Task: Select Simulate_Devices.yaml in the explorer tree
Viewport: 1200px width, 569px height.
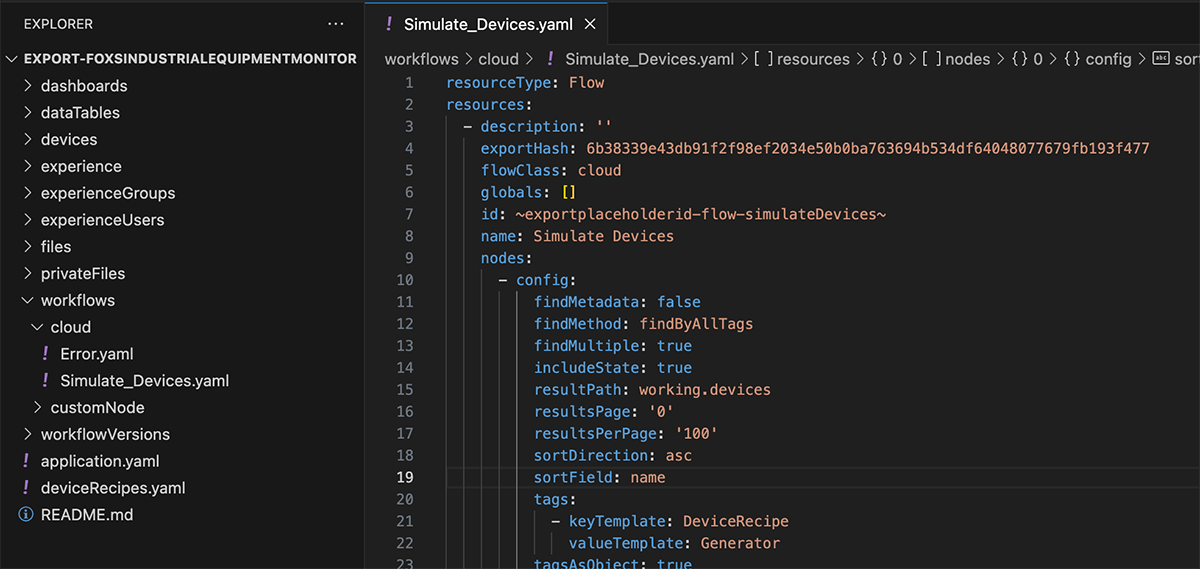Action: (145, 381)
